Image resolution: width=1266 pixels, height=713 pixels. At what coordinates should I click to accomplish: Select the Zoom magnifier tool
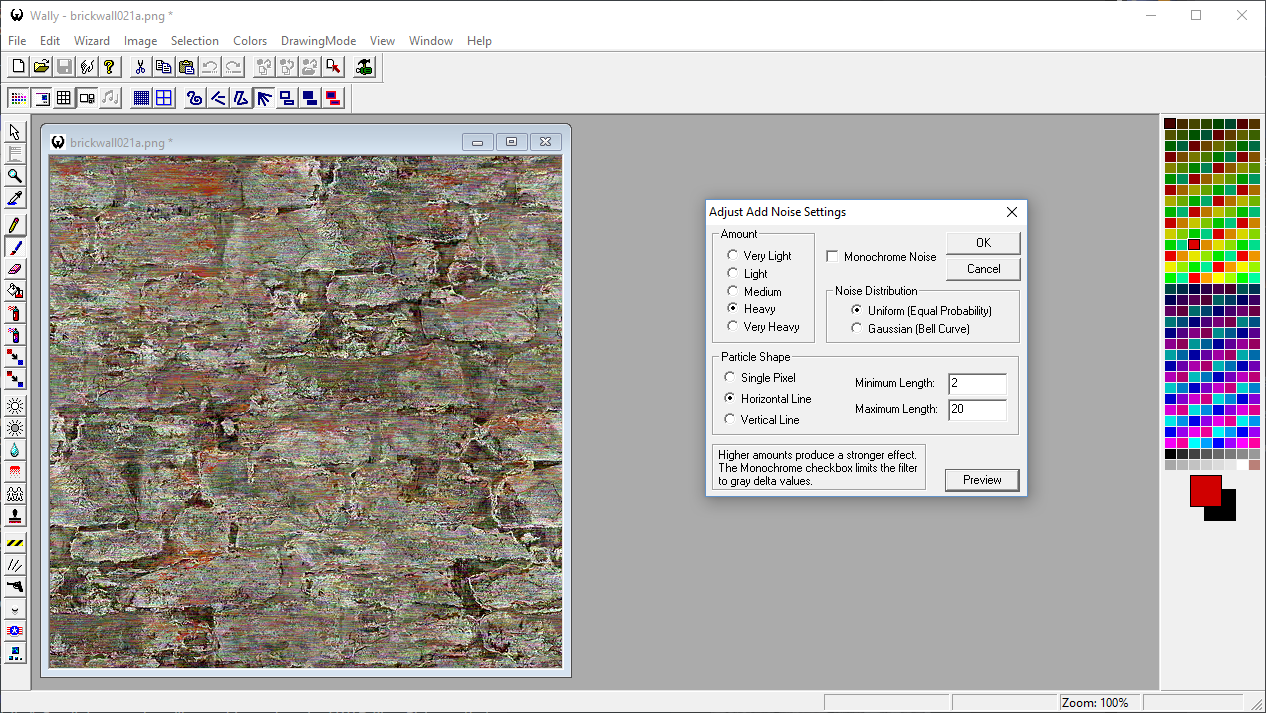point(15,176)
